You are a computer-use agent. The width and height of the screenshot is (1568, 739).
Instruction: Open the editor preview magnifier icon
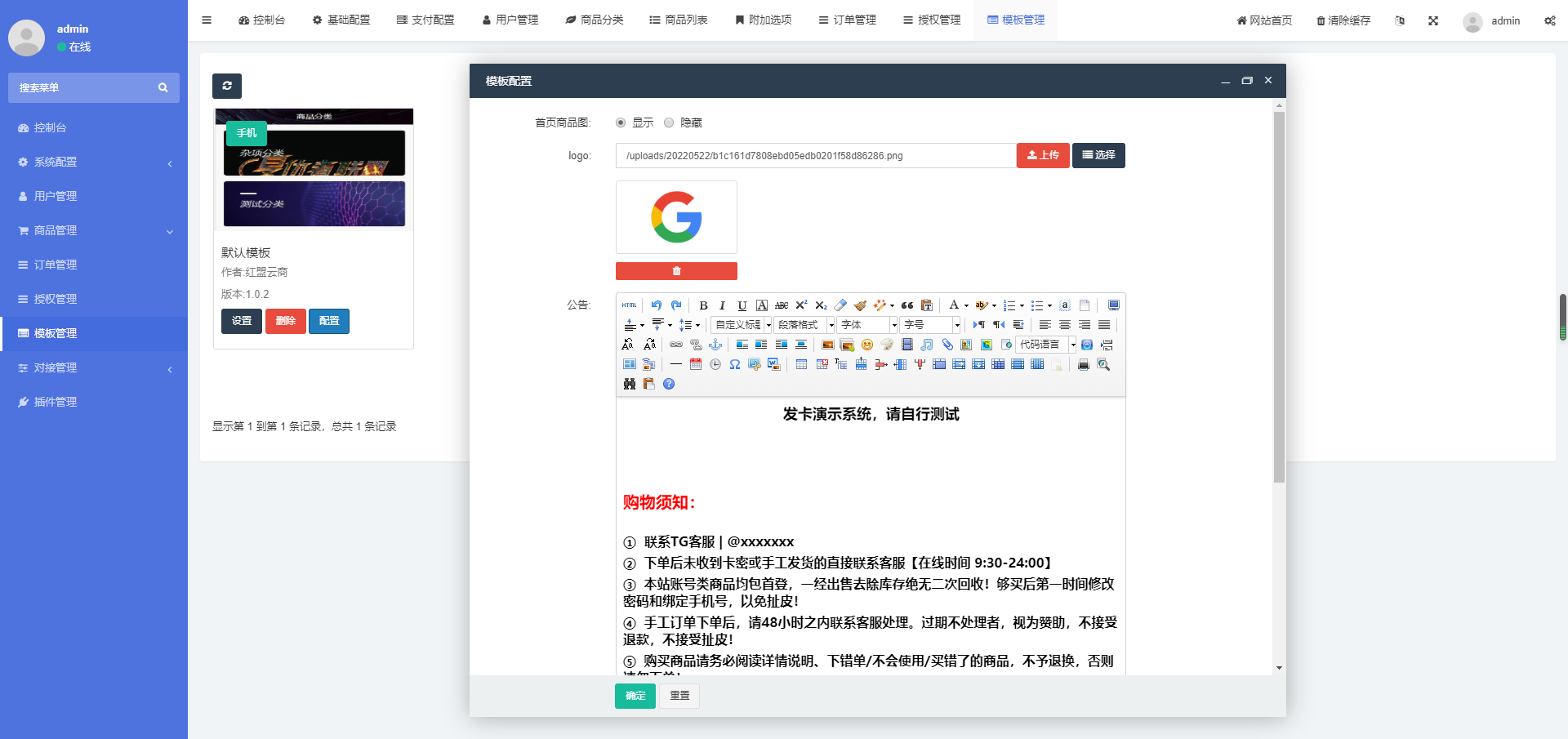pos(1103,364)
